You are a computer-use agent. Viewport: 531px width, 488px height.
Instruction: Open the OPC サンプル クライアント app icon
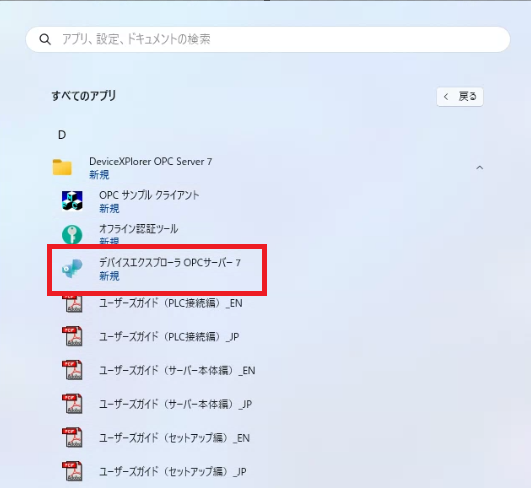[x=72, y=200]
